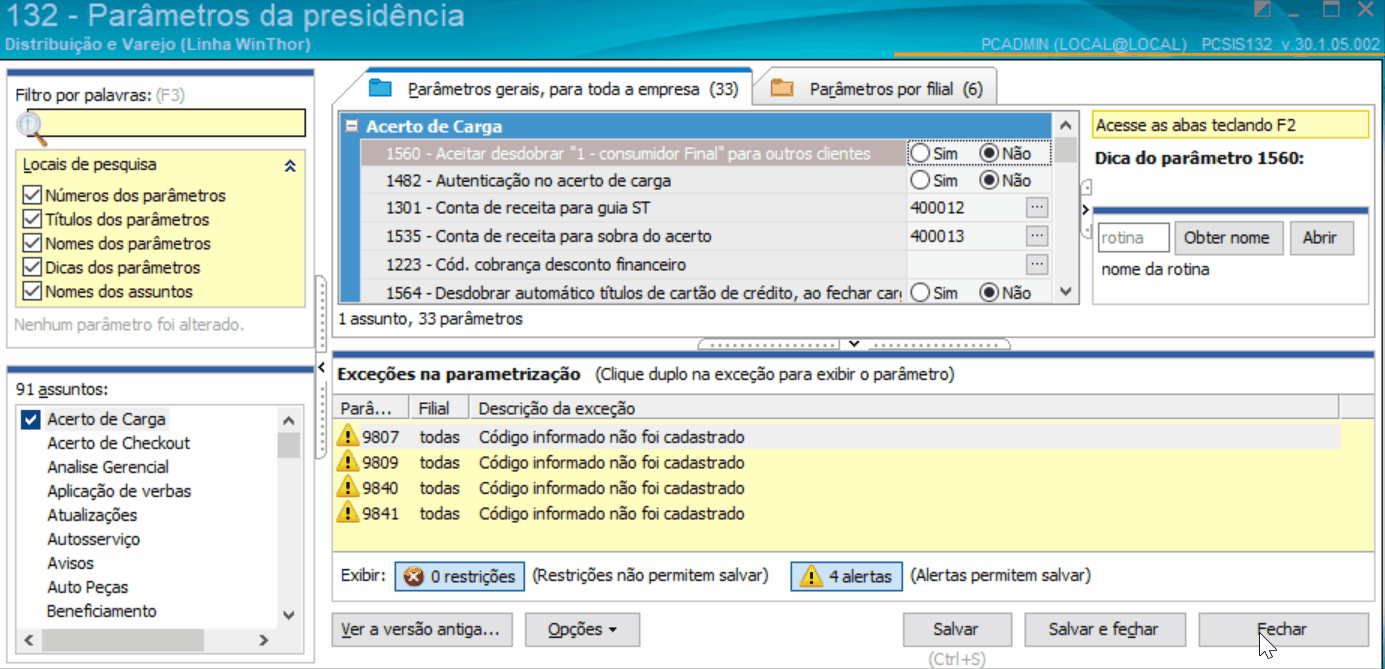Select Não for parameter 1564
1385x669 pixels.
tap(989, 293)
